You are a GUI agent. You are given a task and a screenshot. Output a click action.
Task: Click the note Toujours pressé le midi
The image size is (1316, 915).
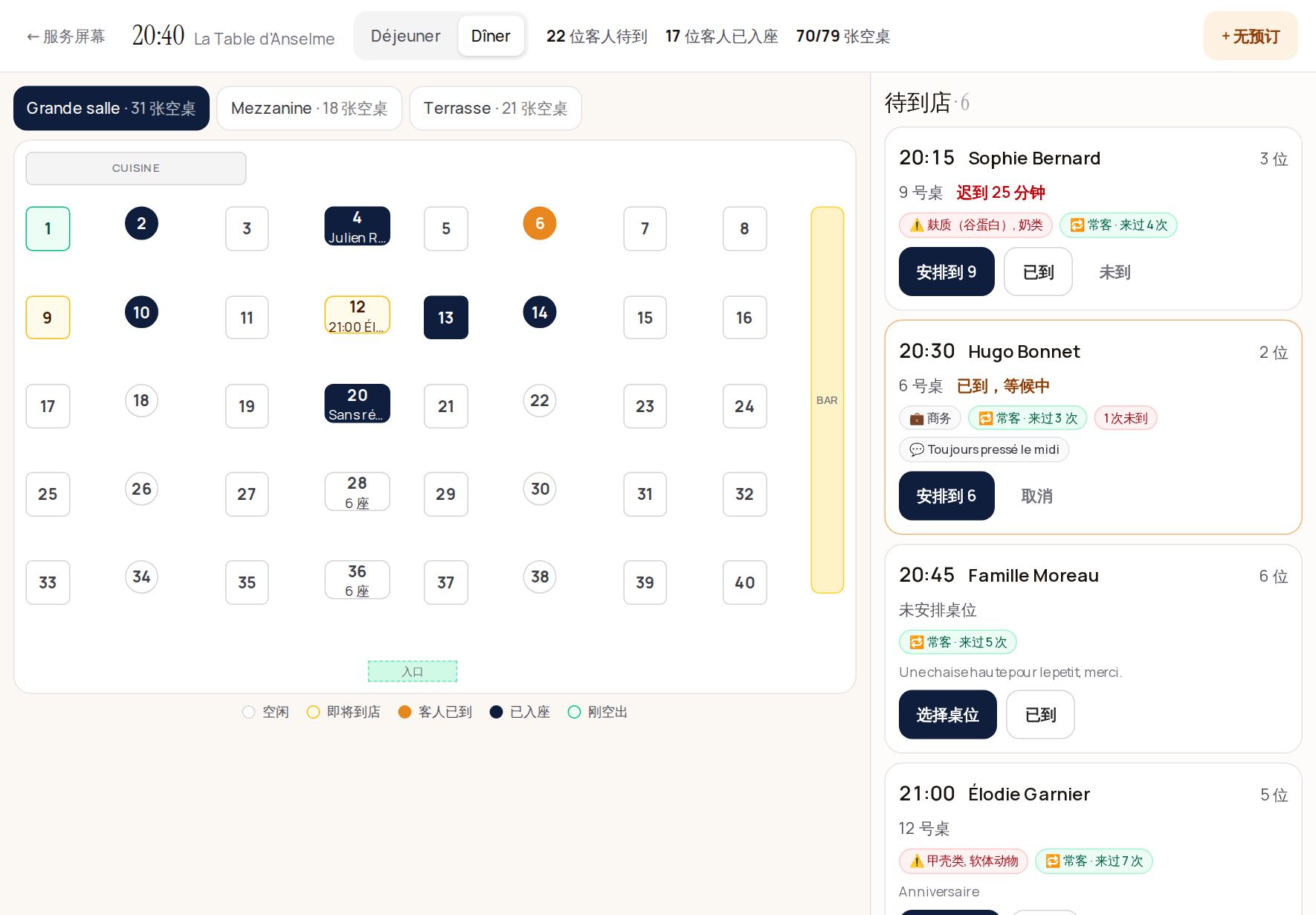tap(984, 450)
